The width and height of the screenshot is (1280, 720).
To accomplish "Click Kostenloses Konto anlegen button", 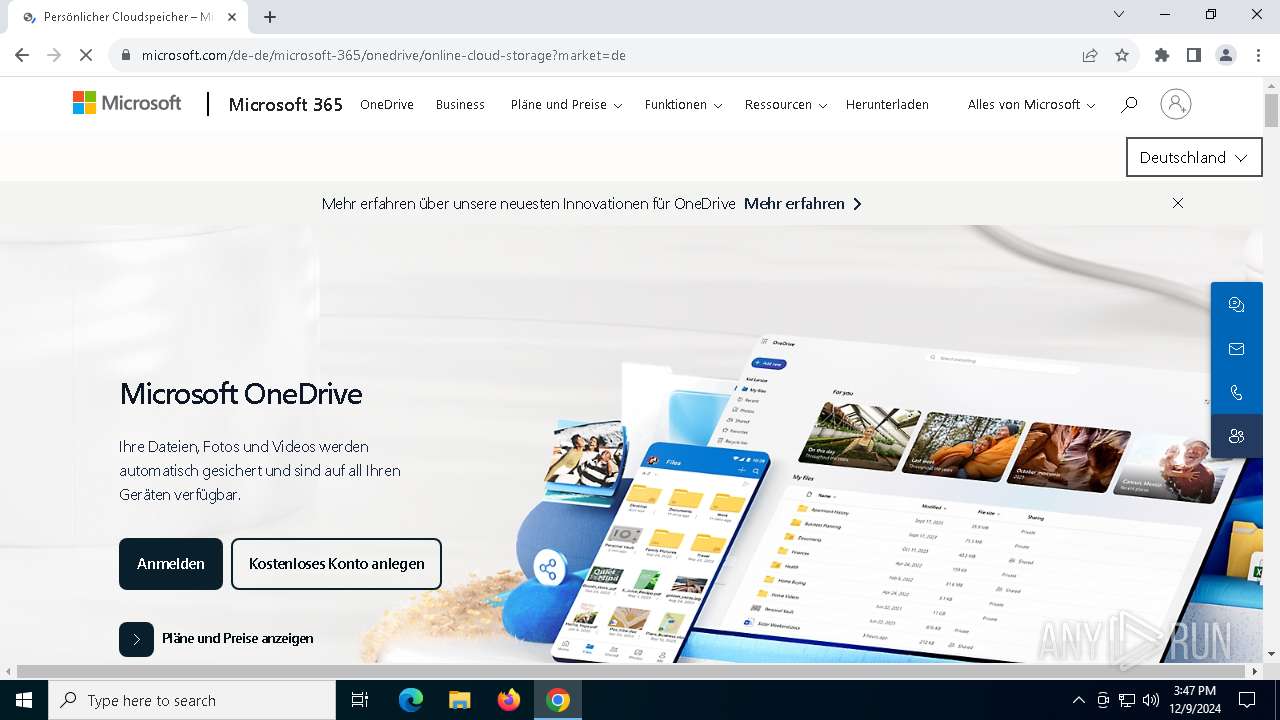I will (336, 564).
